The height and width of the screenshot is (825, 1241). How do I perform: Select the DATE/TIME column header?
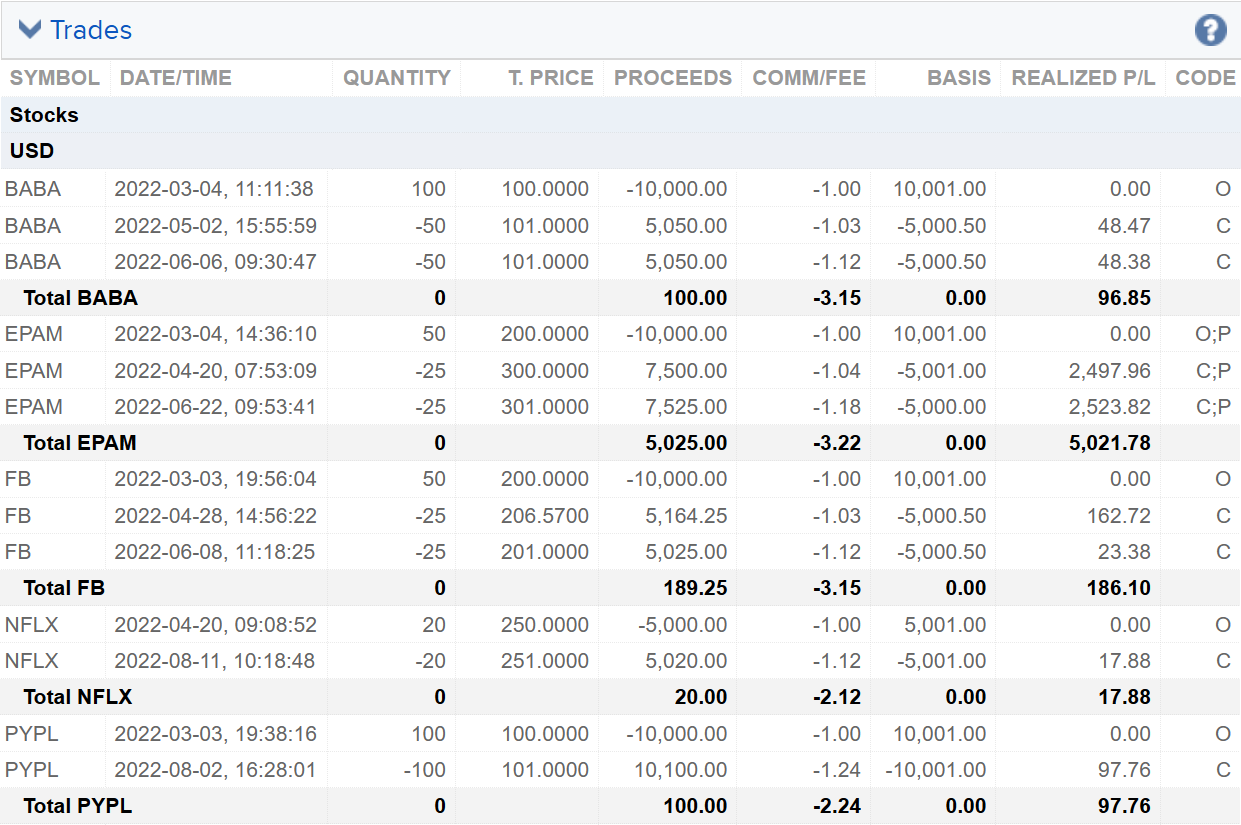(175, 78)
